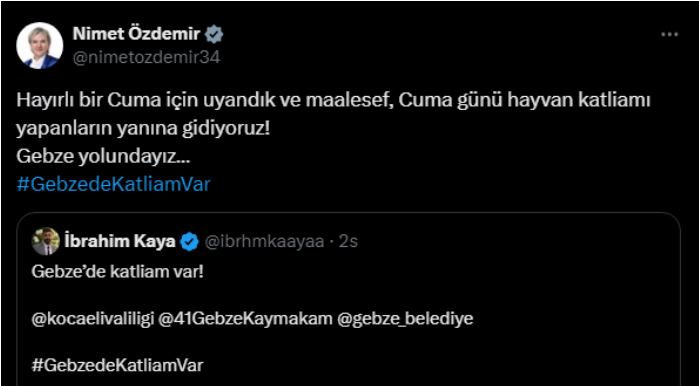Click the "Gebze yolundayız..." line
This screenshot has height=386, width=699.
coord(103,156)
